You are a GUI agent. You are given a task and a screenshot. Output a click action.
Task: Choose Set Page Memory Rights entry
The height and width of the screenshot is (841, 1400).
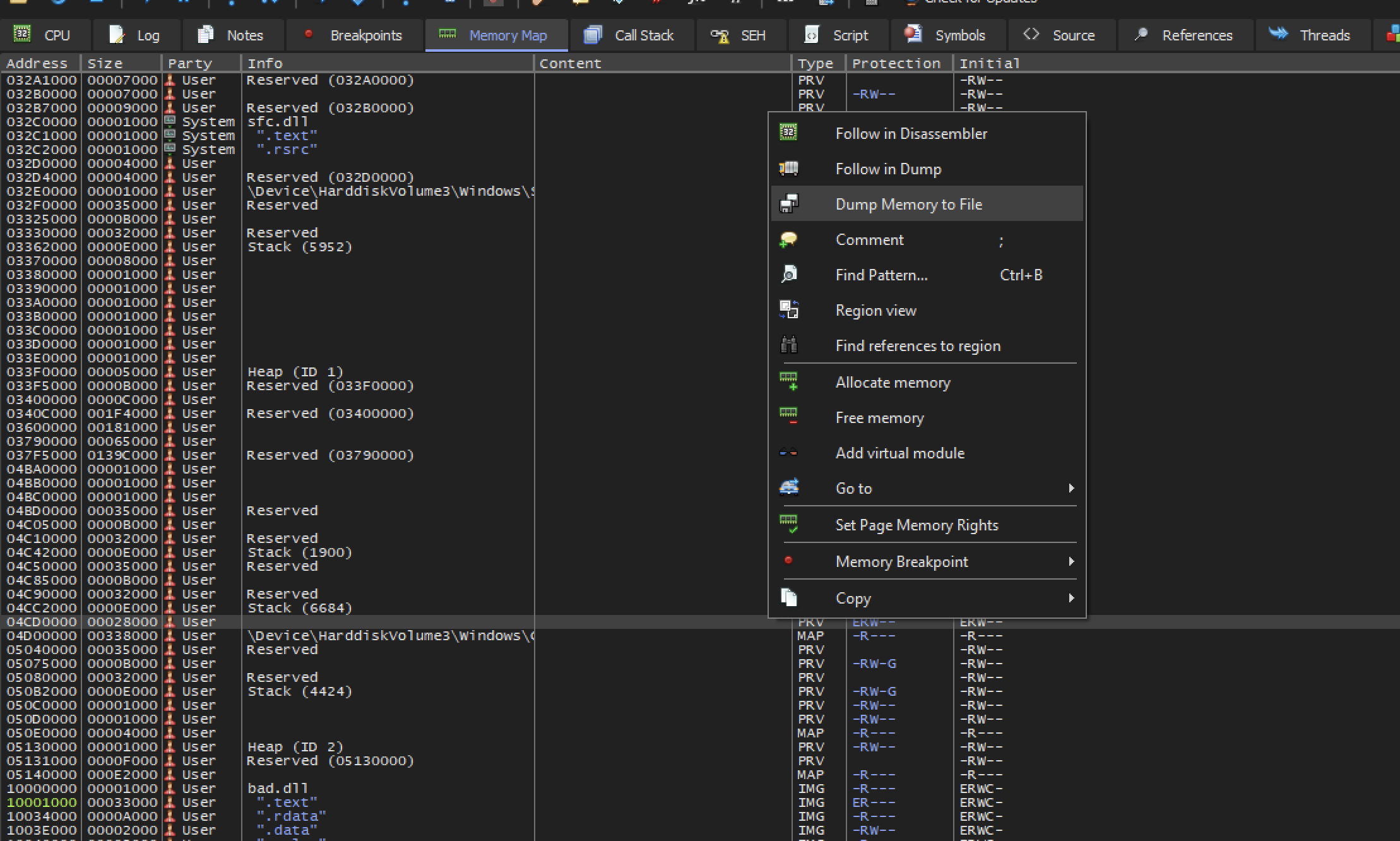(927, 525)
